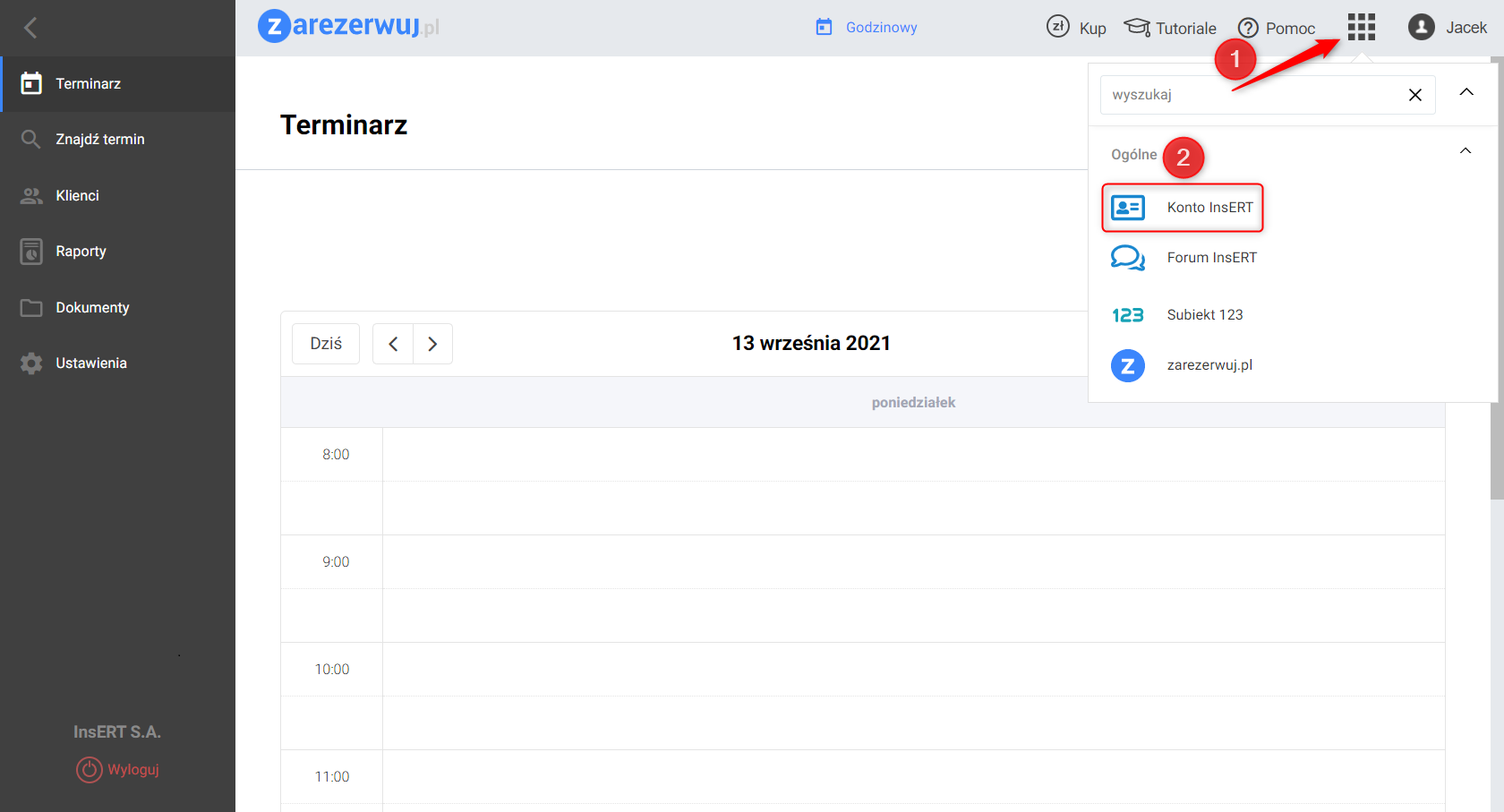Screen dimensions: 1504x812
Task: Click the Kup złoty coin icon
Action: 1058,27
